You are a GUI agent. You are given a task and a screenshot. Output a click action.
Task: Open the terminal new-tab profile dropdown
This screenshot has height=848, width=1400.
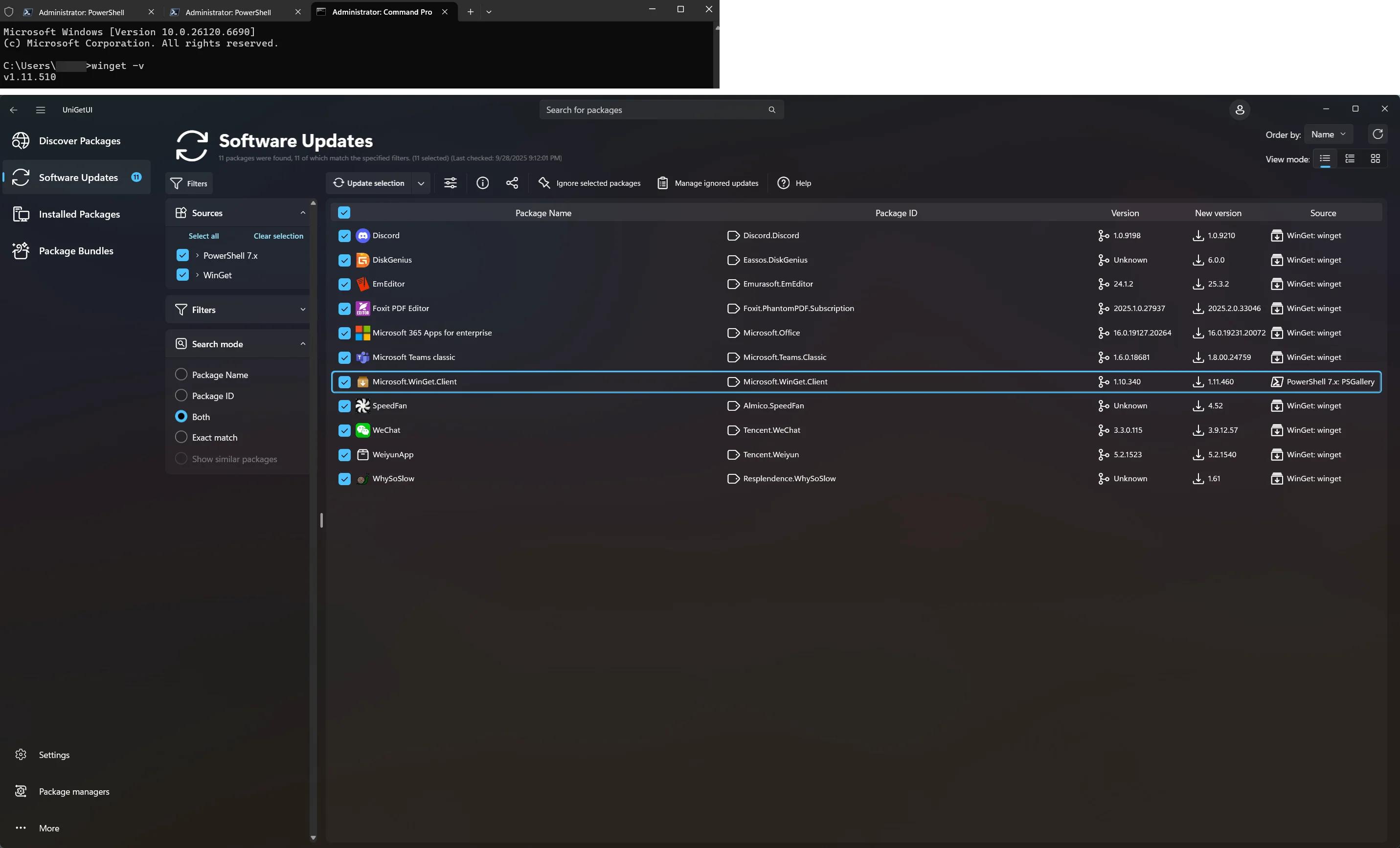489,11
